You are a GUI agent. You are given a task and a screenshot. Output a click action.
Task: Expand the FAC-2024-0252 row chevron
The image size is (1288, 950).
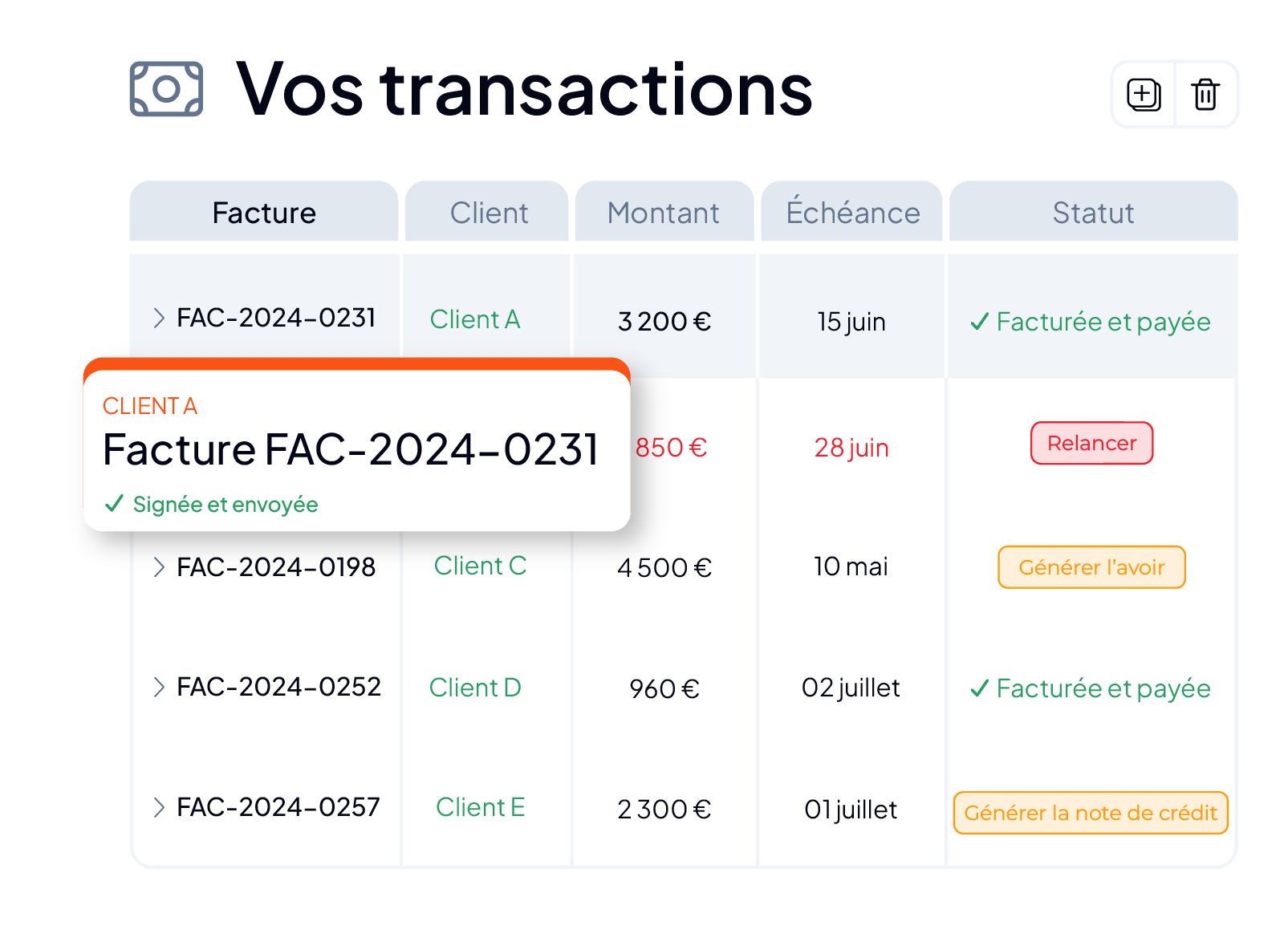tap(159, 687)
